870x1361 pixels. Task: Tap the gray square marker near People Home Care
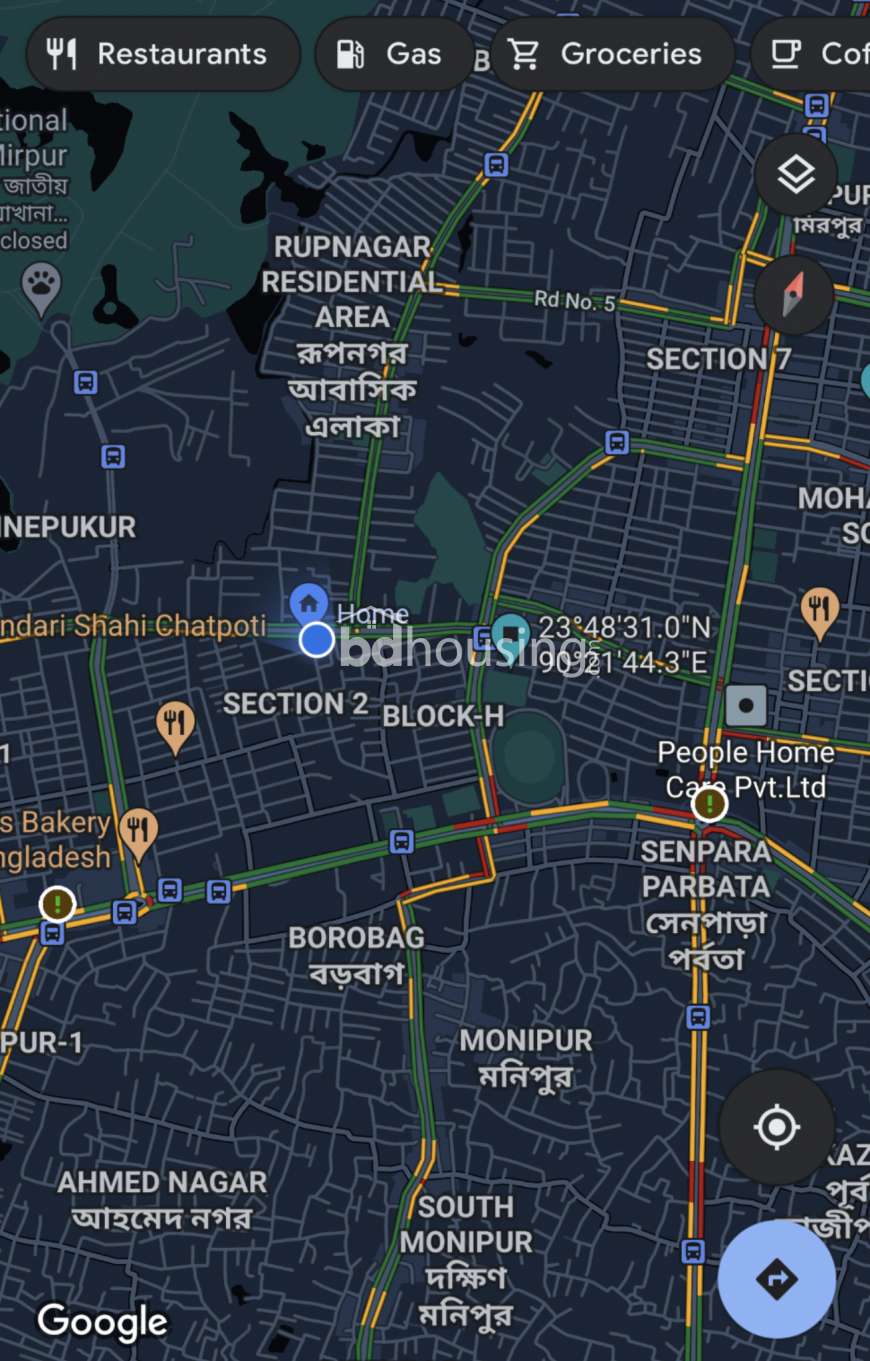pos(746,706)
